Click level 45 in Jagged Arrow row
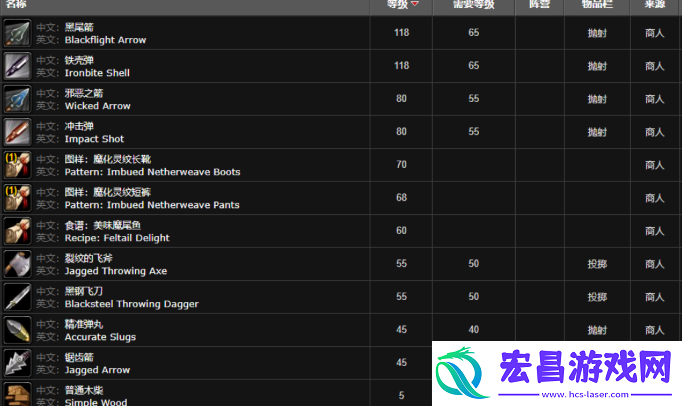Image resolution: width=682 pixels, height=406 pixels. (401, 363)
